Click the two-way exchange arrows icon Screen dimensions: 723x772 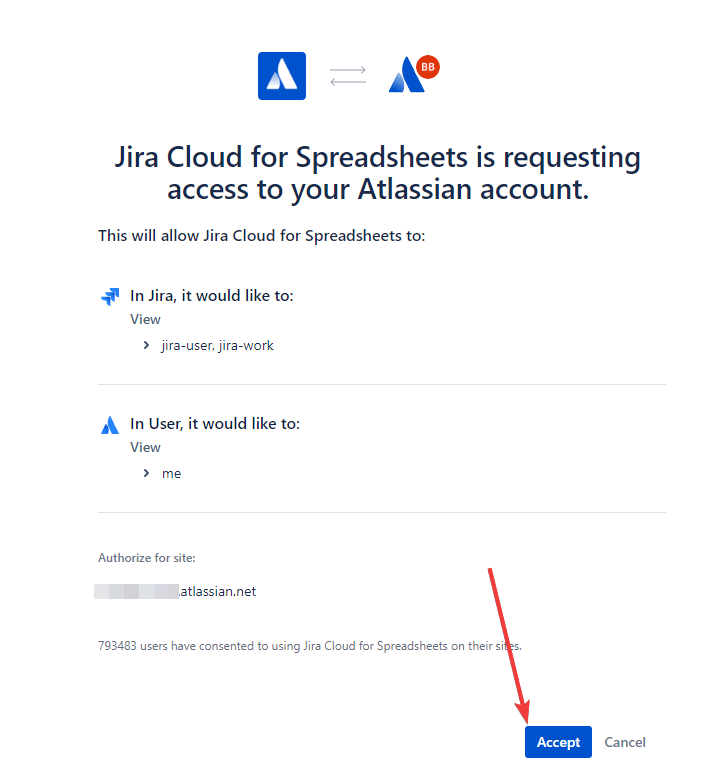[x=348, y=76]
